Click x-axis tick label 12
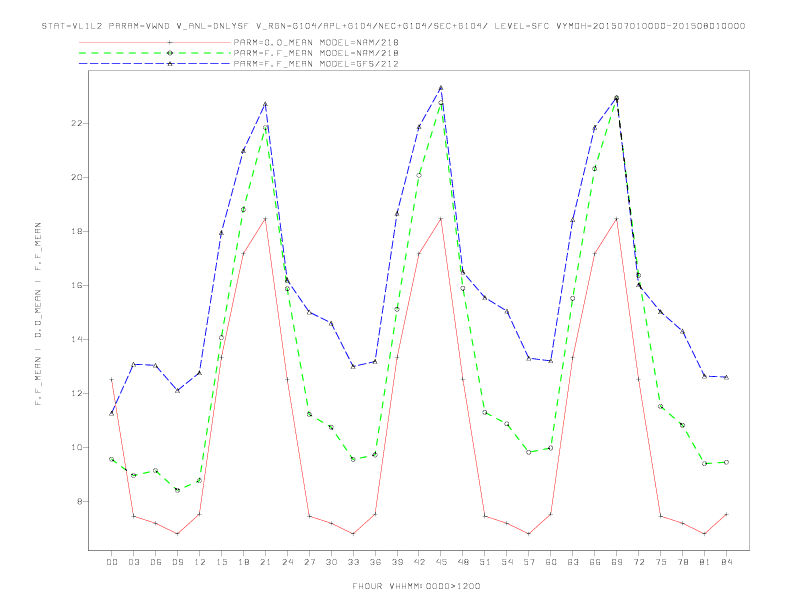Screen dimensions: 792x612 (200, 562)
